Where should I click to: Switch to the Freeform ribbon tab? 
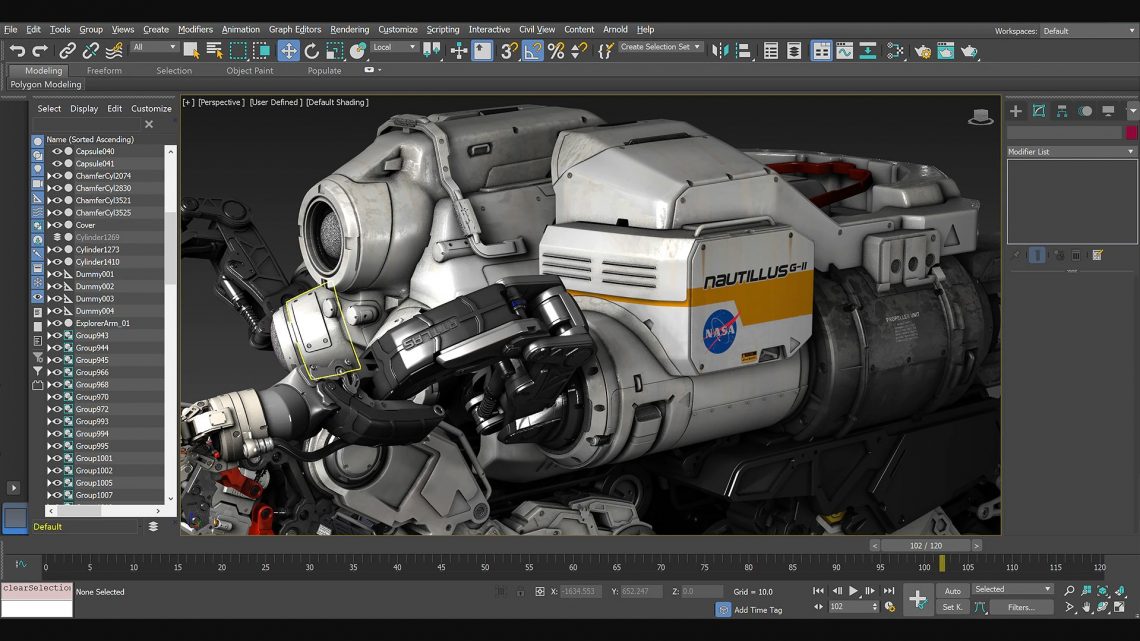[104, 71]
